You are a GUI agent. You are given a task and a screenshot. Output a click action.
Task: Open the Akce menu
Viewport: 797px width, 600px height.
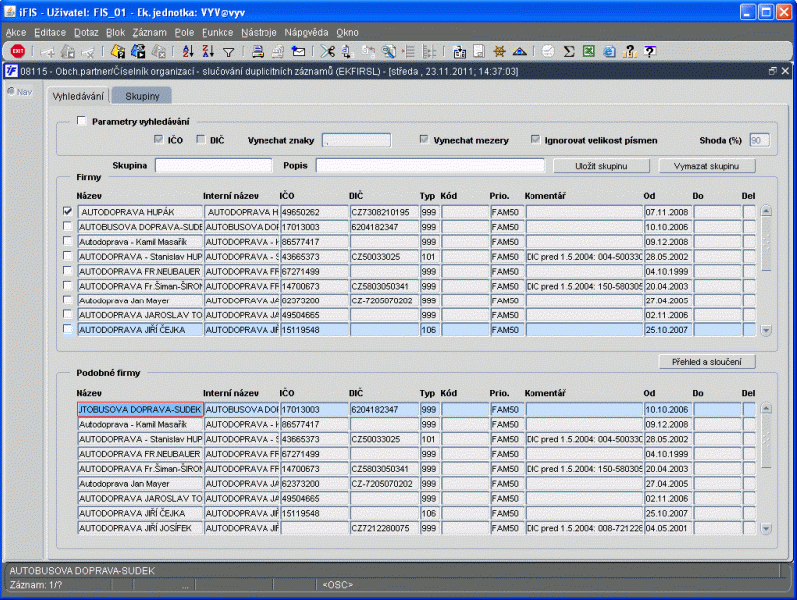(16, 33)
